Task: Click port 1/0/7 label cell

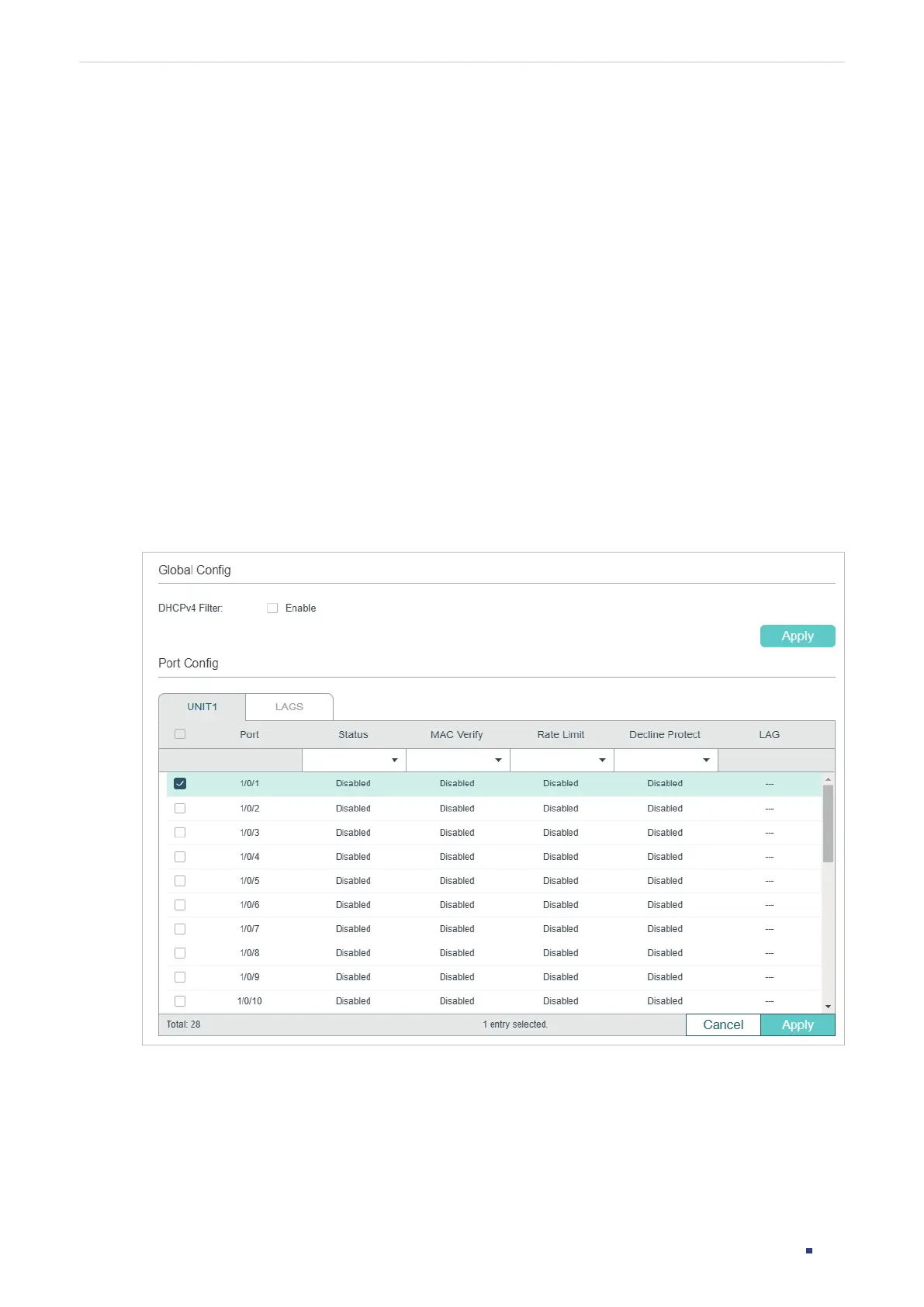Action: pos(249,928)
